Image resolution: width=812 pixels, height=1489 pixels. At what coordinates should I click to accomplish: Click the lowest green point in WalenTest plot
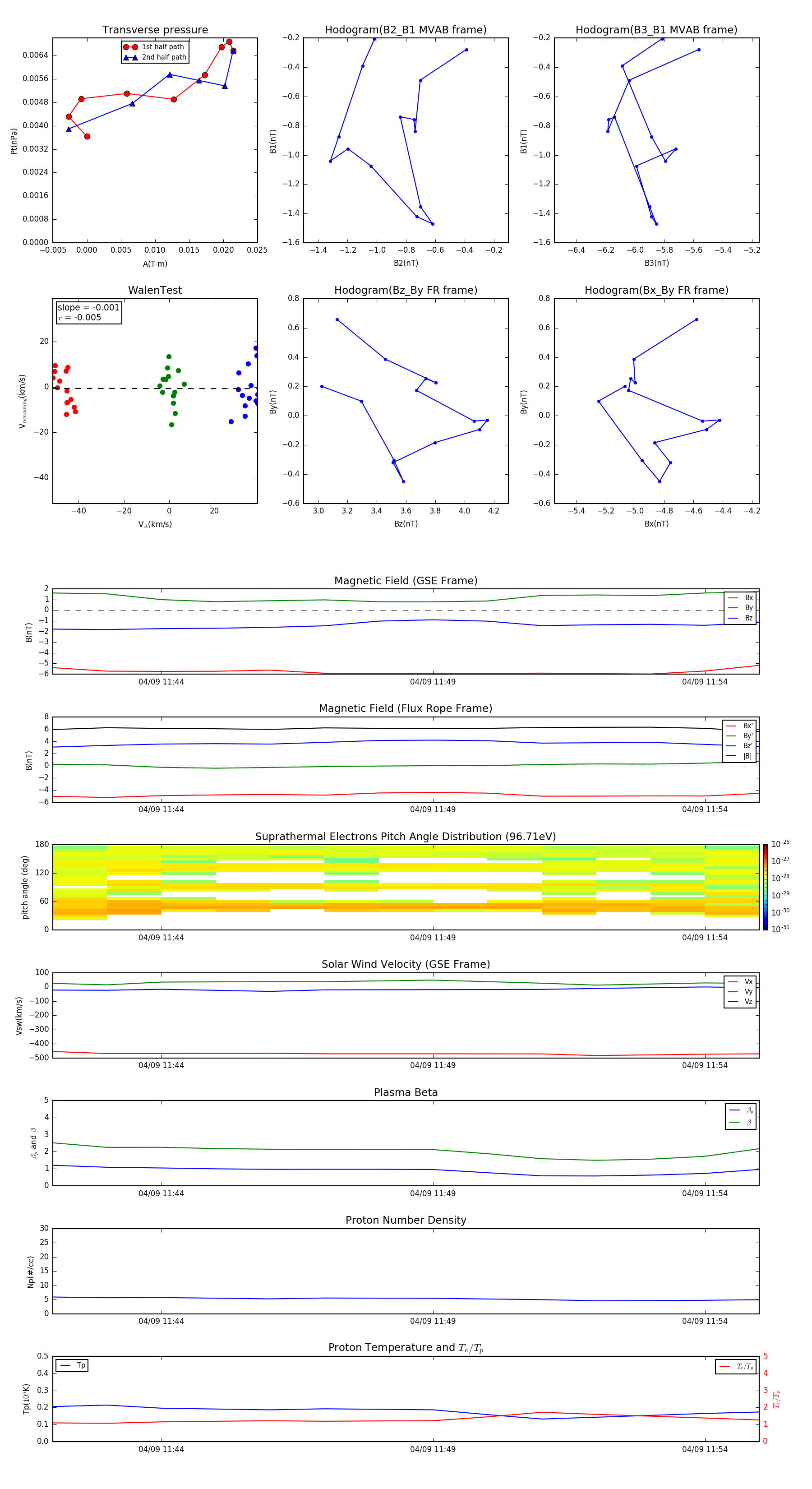[171, 425]
